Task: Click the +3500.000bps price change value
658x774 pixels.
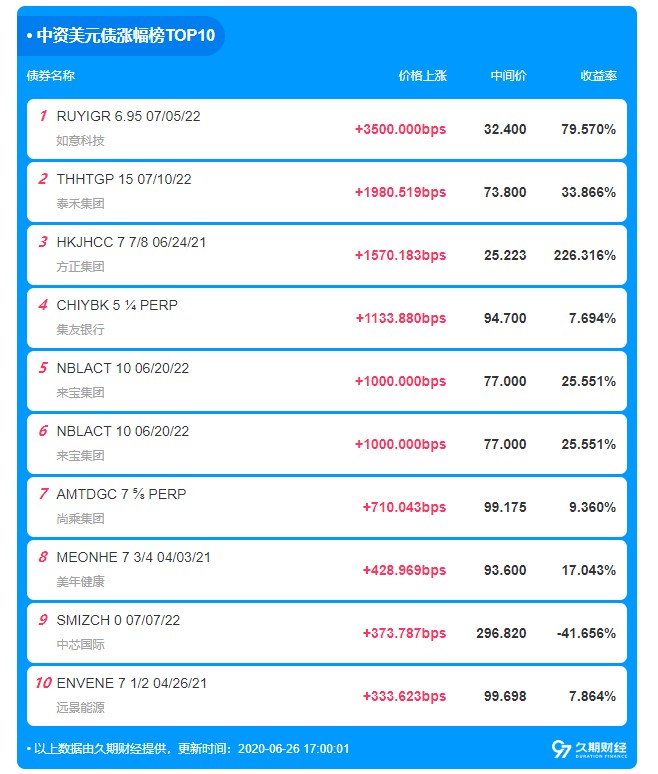Action: [400, 129]
